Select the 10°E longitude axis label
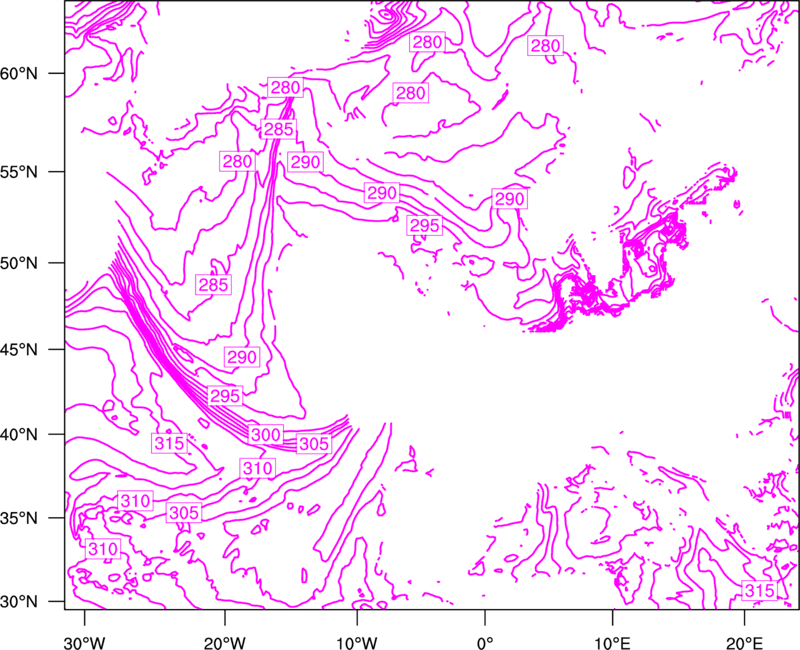The image size is (800, 650). click(x=612, y=642)
